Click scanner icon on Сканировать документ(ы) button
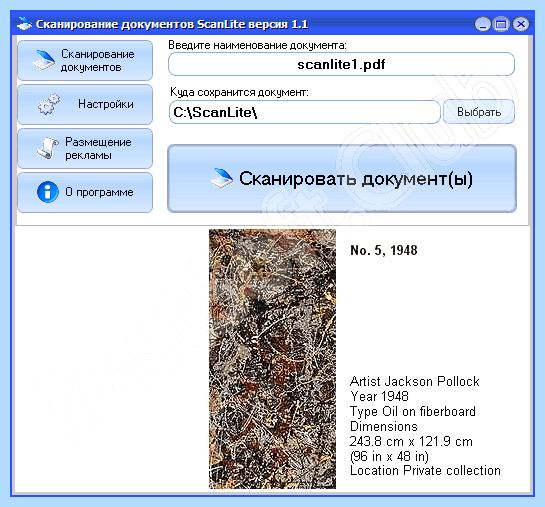This screenshot has height=507, width=545. pyautogui.click(x=222, y=178)
